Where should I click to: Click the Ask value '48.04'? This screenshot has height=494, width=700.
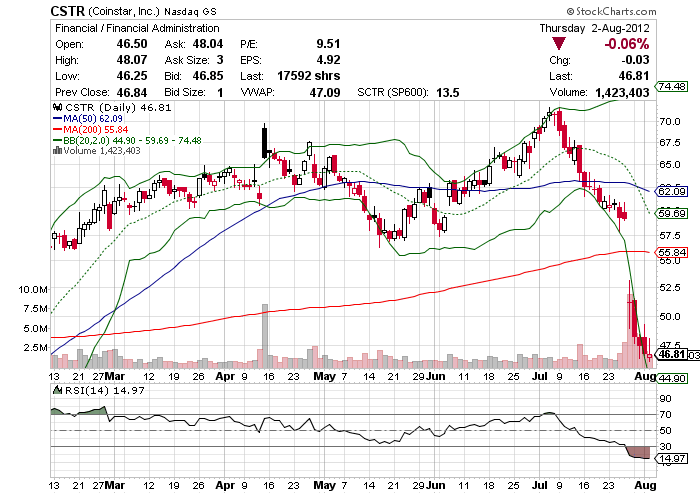pyautogui.click(x=208, y=44)
